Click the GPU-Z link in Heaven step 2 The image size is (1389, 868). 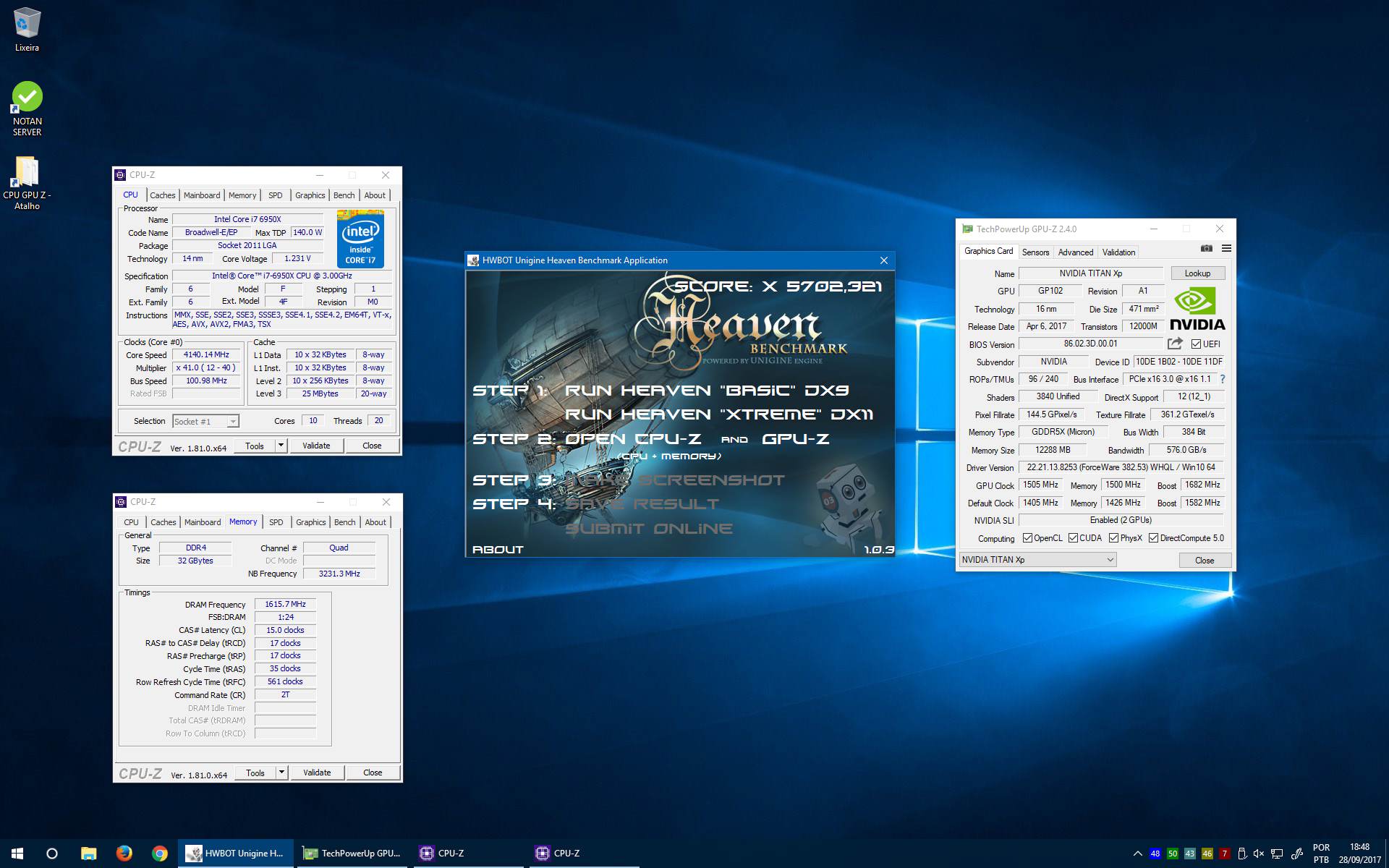[796, 439]
